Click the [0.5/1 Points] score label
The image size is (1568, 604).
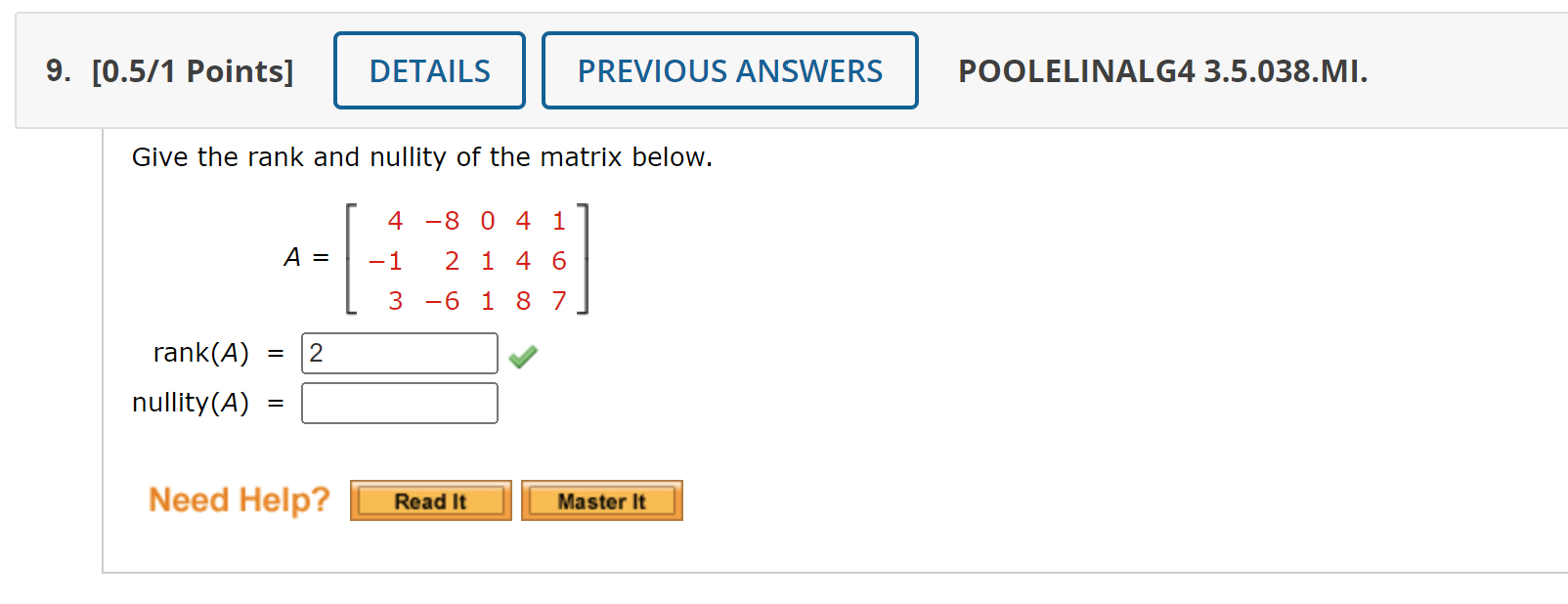tap(195, 69)
